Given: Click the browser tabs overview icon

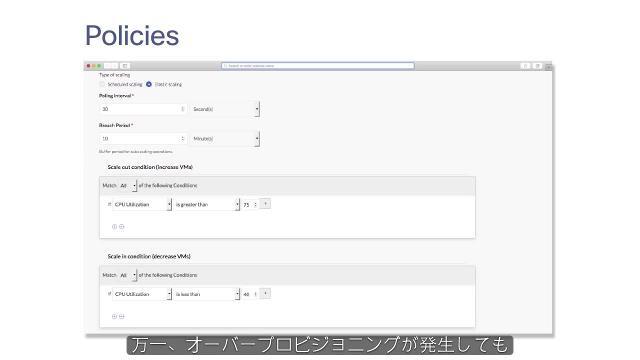Looking at the screenshot, I should pos(538,66).
